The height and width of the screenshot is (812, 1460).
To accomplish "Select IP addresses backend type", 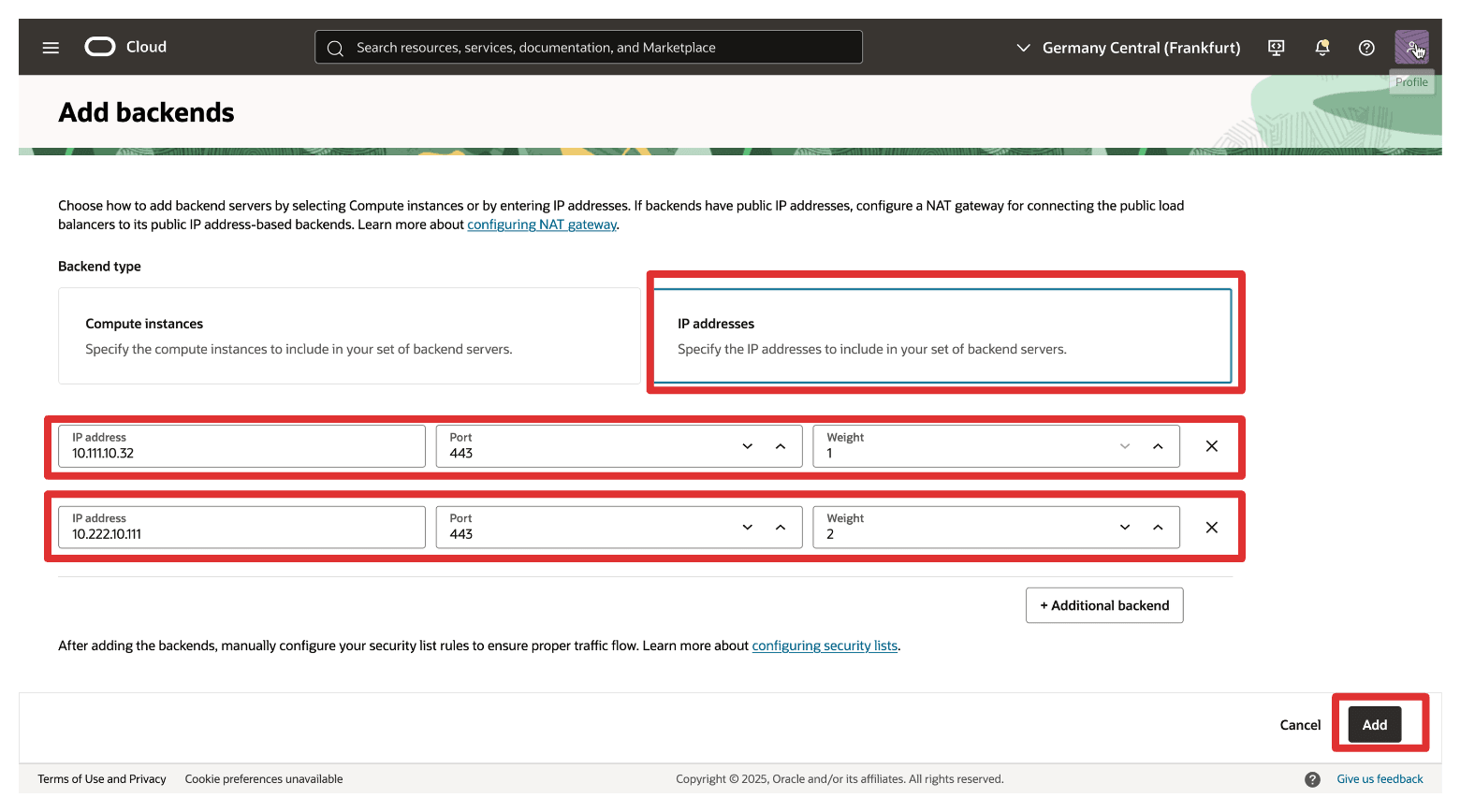I will click(942, 336).
